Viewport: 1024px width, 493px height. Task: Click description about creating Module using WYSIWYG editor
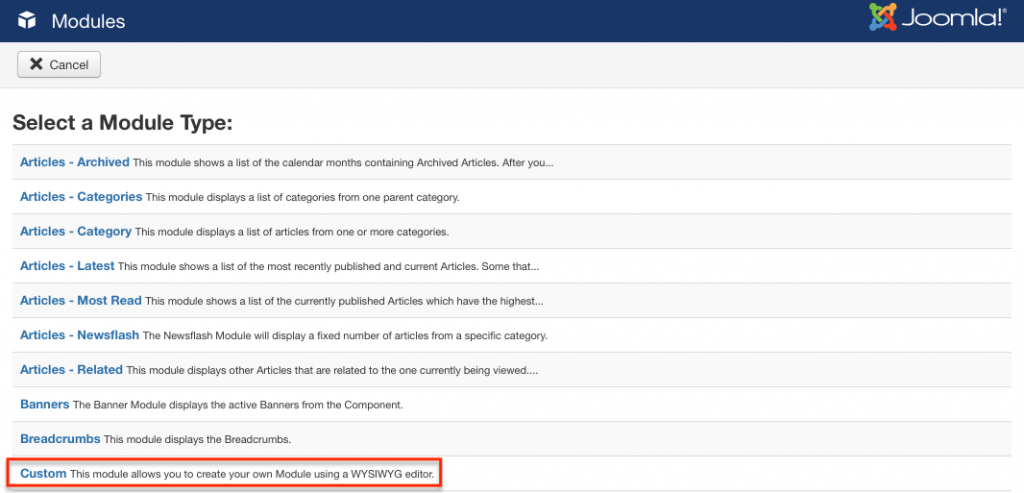point(252,474)
